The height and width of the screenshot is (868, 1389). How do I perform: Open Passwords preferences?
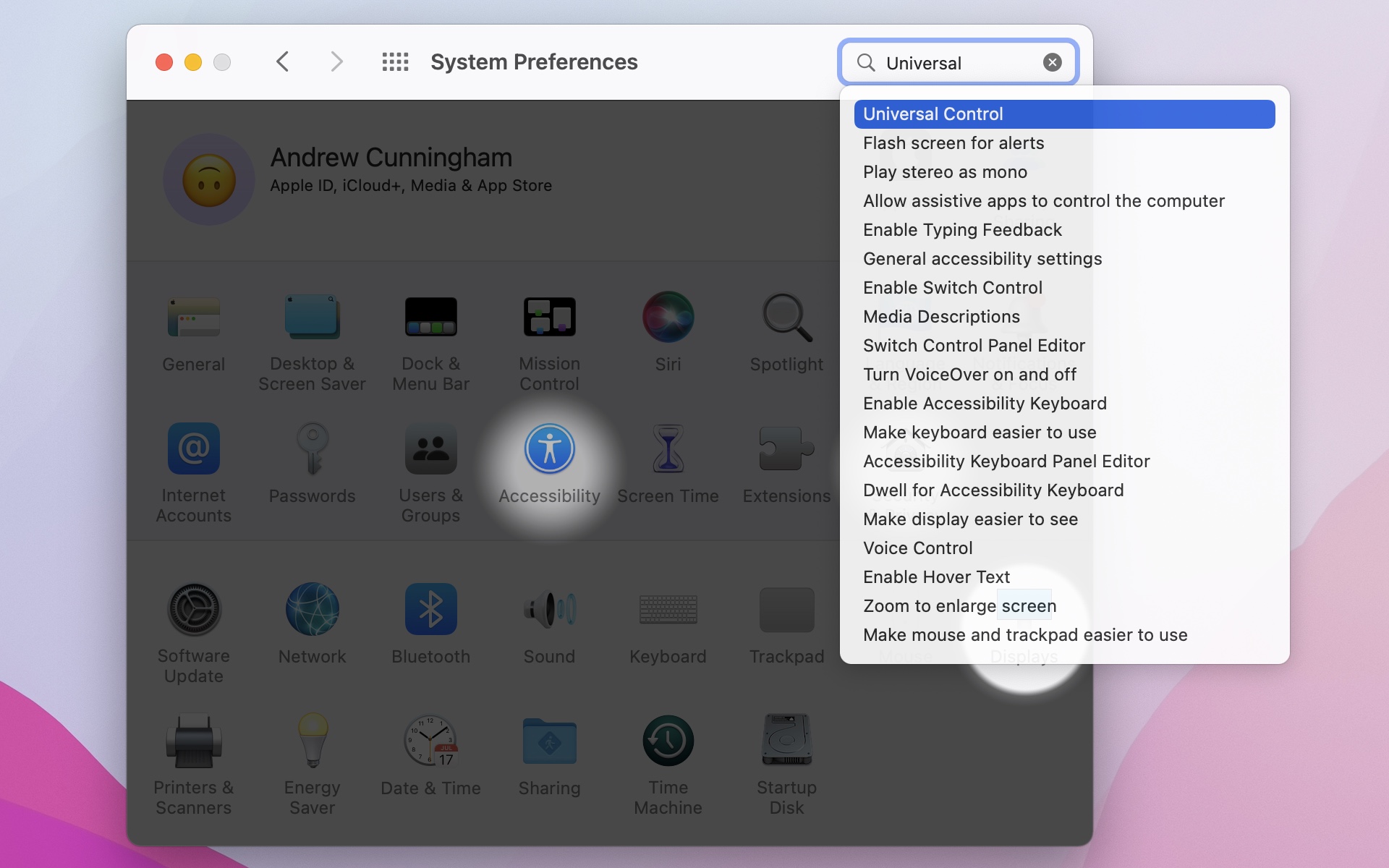[312, 448]
